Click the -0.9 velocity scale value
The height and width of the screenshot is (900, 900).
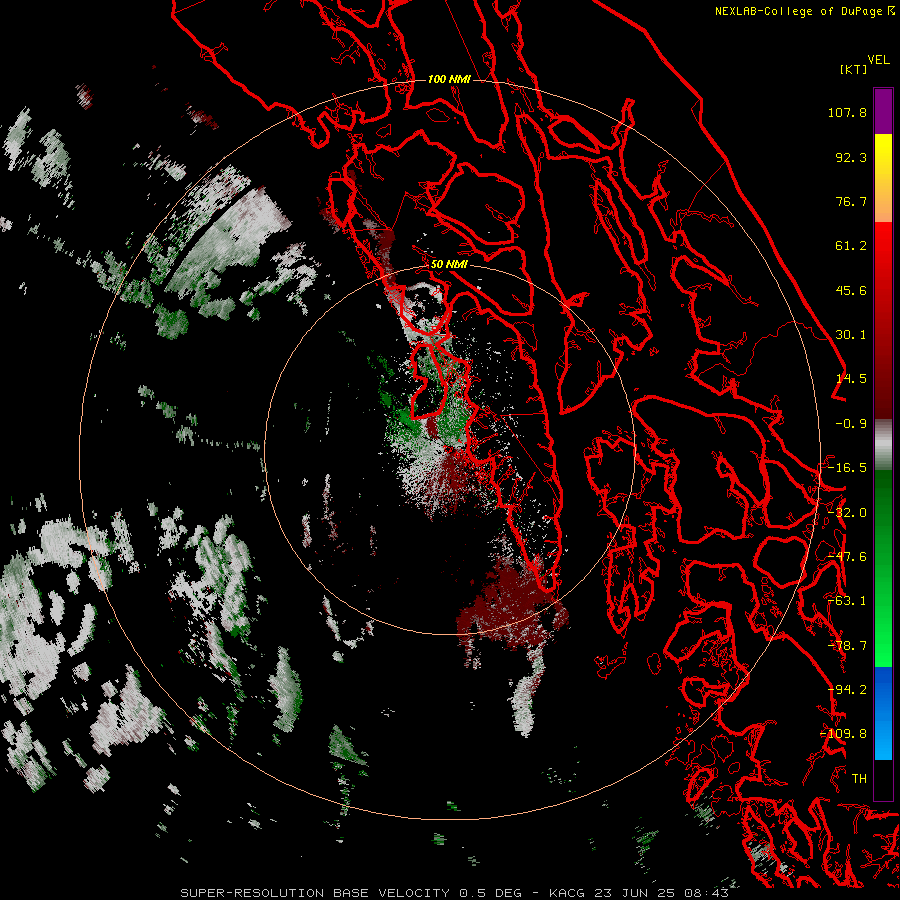pos(851,424)
